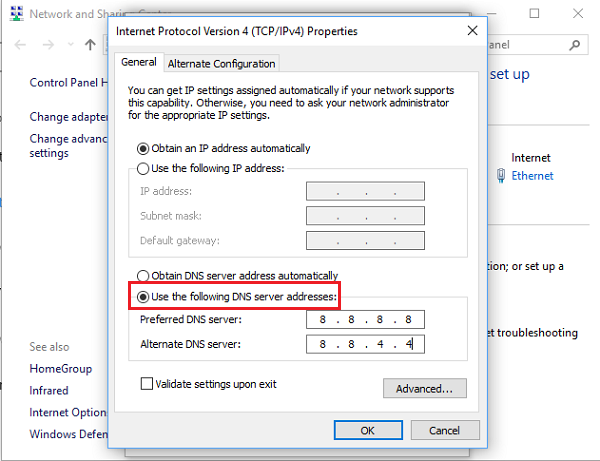Select Obtain DNS server address automatically
Viewport: 600px width, 461px height.
(143, 276)
